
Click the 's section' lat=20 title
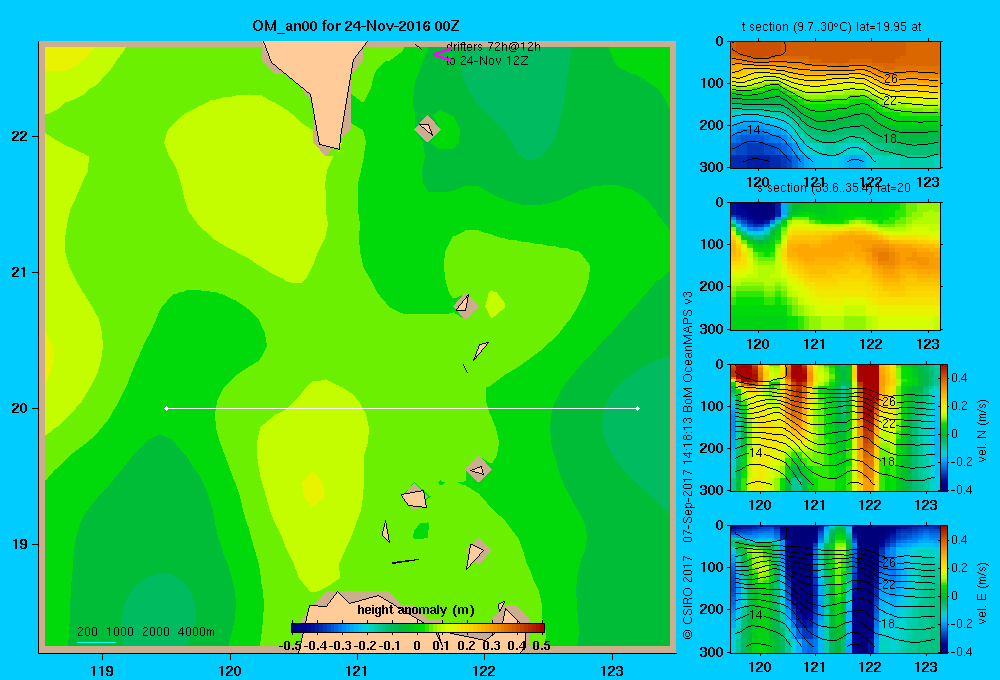834,188
